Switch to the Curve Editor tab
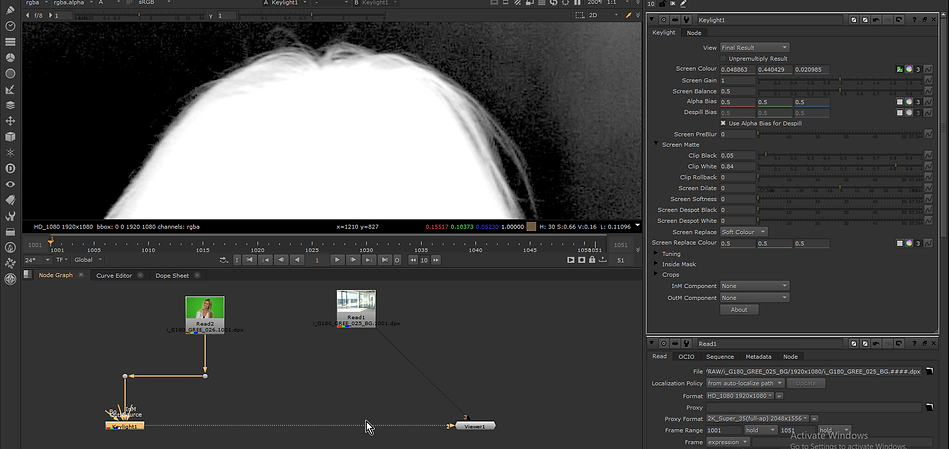This screenshot has height=449, width=949. coord(114,275)
